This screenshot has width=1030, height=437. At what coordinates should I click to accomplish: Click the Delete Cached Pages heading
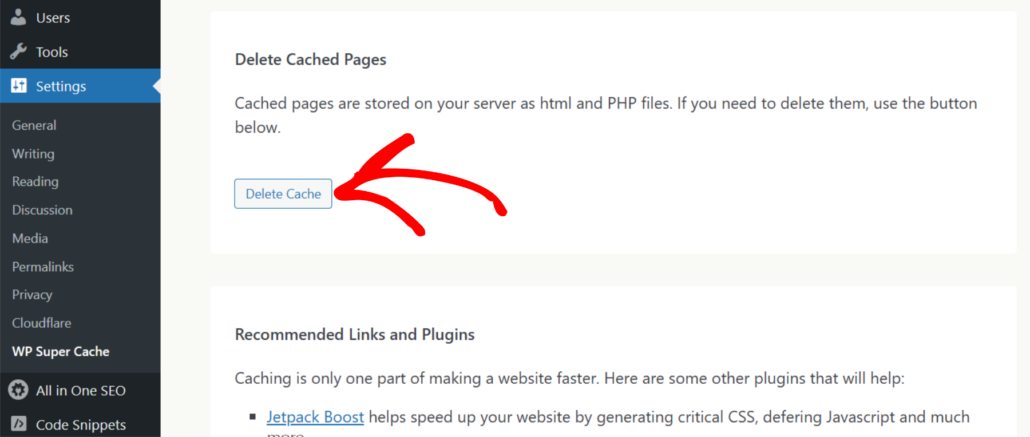[311, 60]
